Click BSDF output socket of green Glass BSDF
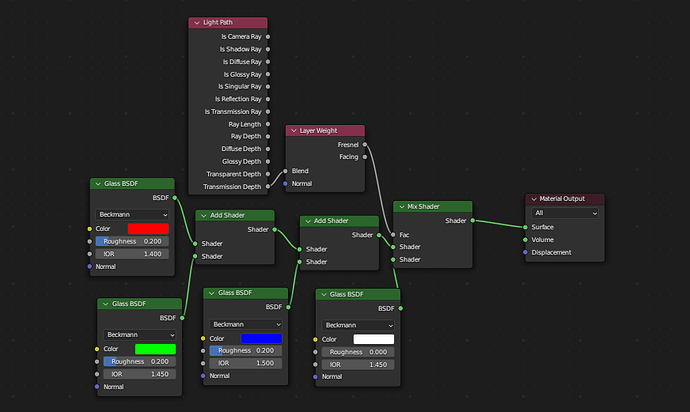690x412 pixels. coord(182,318)
